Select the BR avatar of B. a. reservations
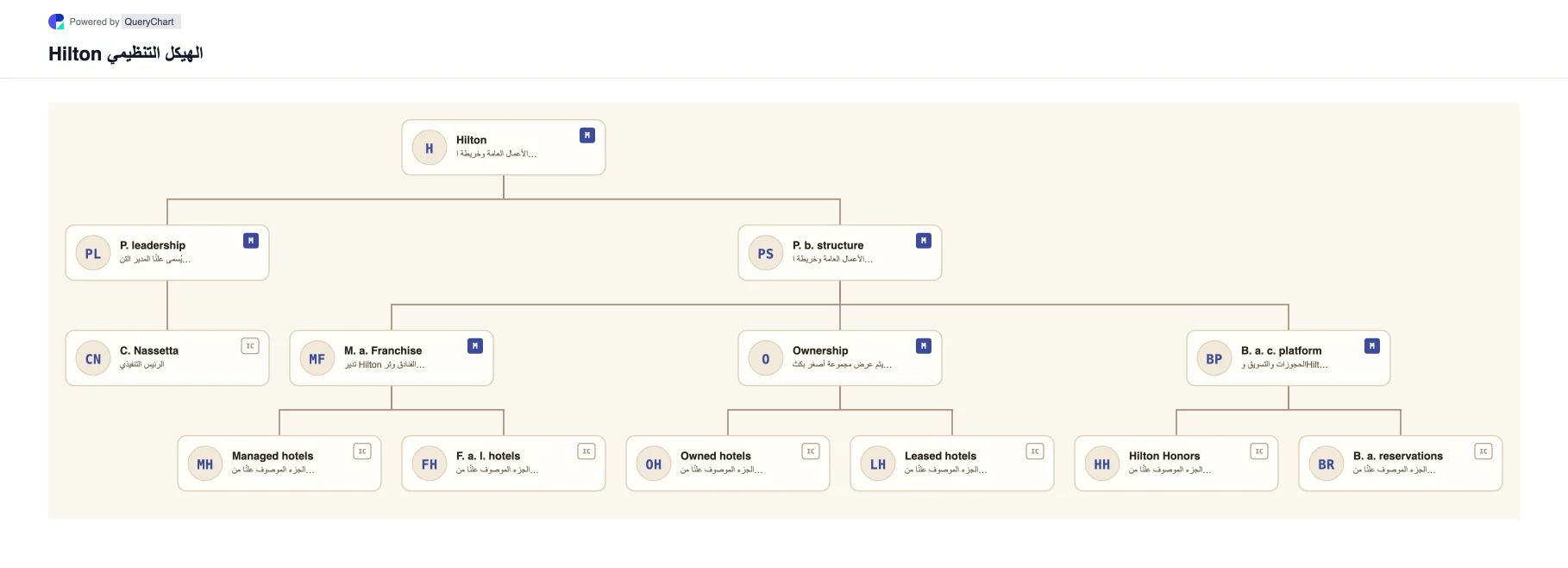This screenshot has height=568, width=1568. pyautogui.click(x=1327, y=464)
